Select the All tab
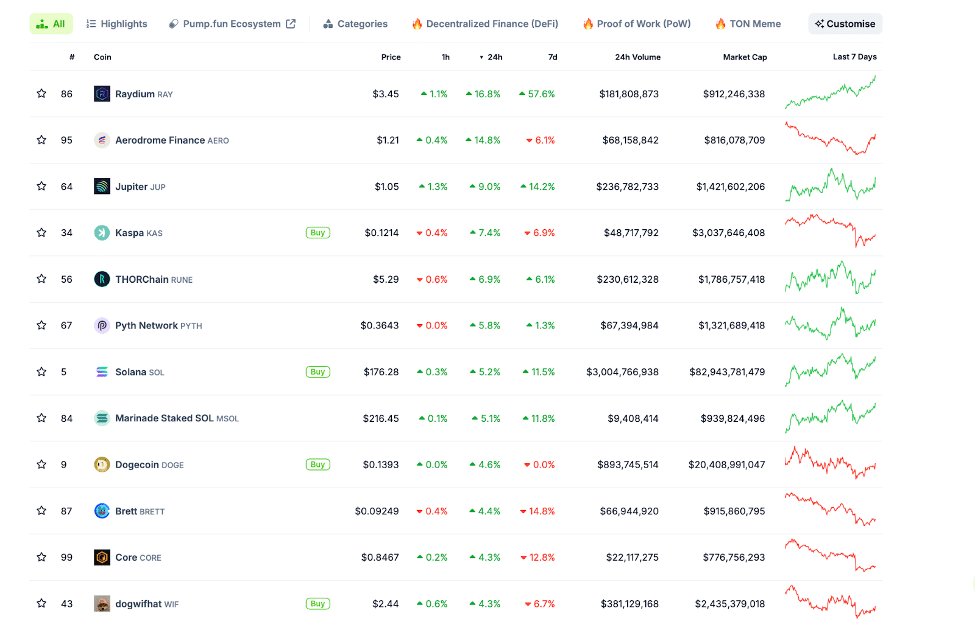Image resolution: width=977 pixels, height=622 pixels. point(51,24)
